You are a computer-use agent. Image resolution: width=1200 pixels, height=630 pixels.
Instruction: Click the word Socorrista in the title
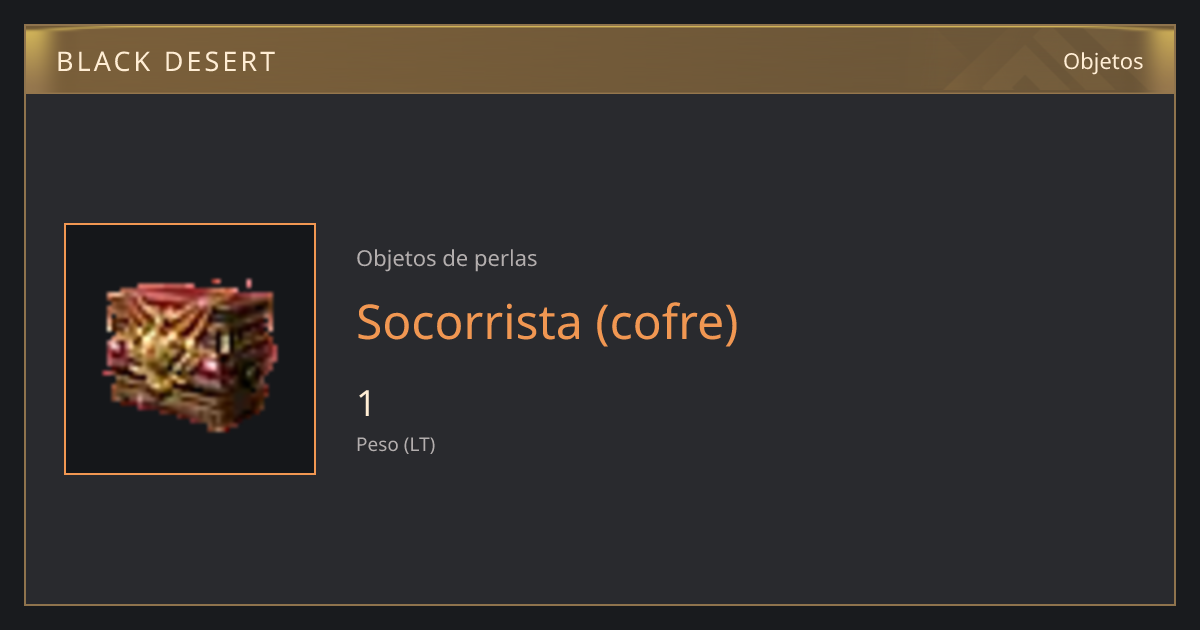pos(469,322)
